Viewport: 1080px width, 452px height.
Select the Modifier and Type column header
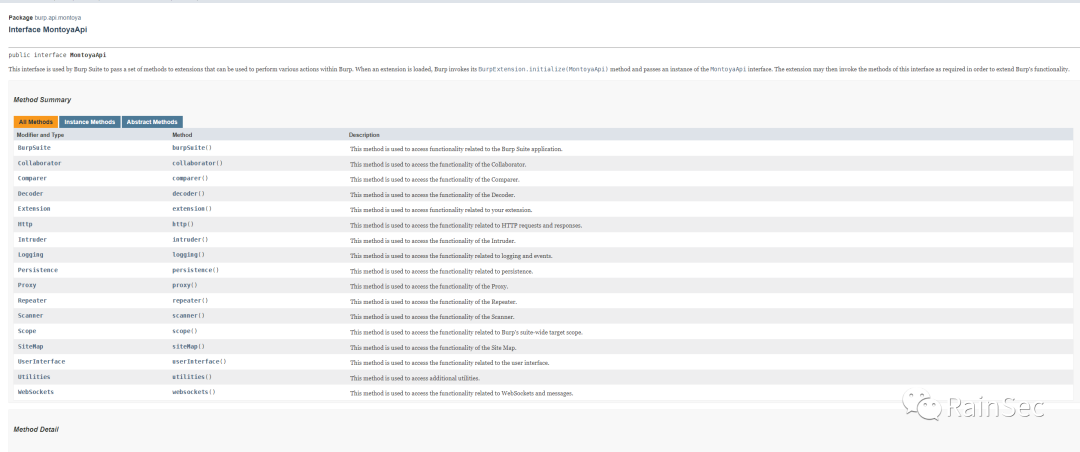click(40, 135)
